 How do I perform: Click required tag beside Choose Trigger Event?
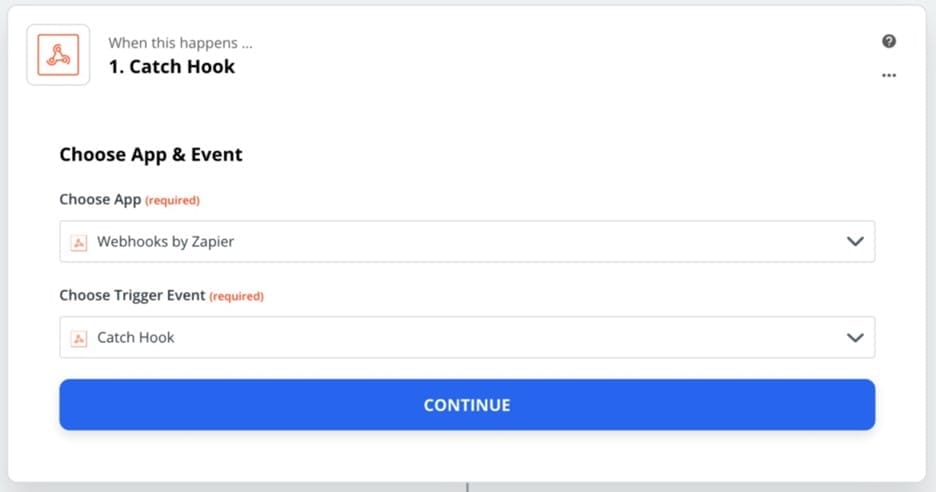[x=236, y=296]
